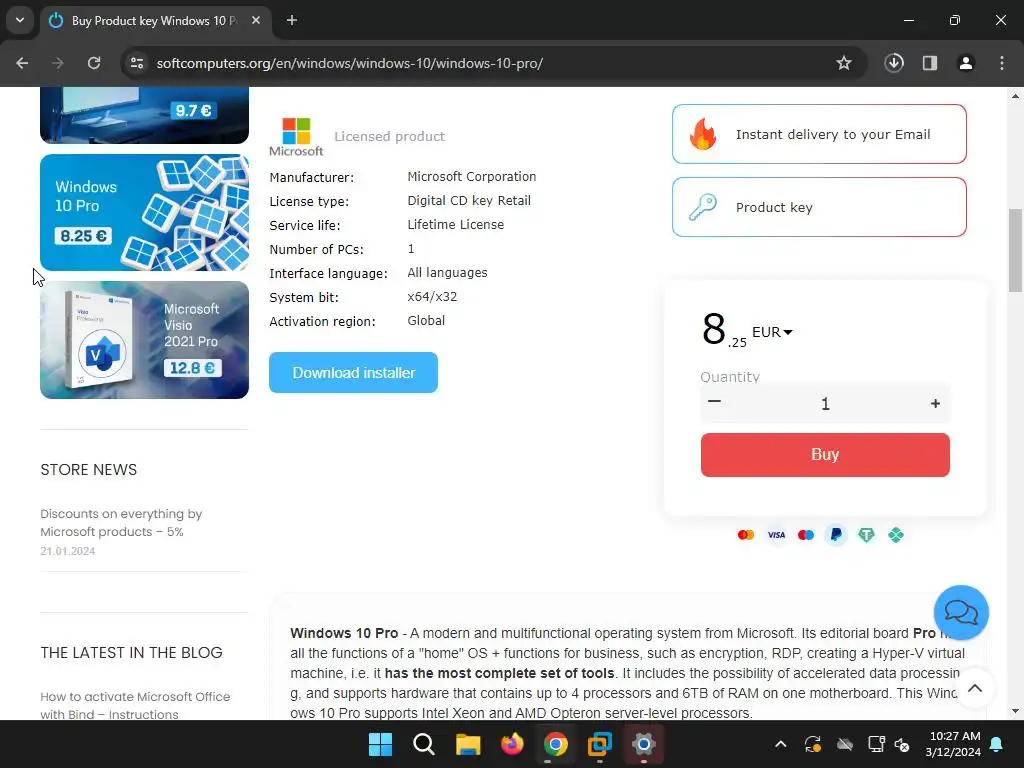Viewport: 1024px width, 768px height.
Task: Click the Microsoft Corporation manufacturer text
Action: pos(472,176)
